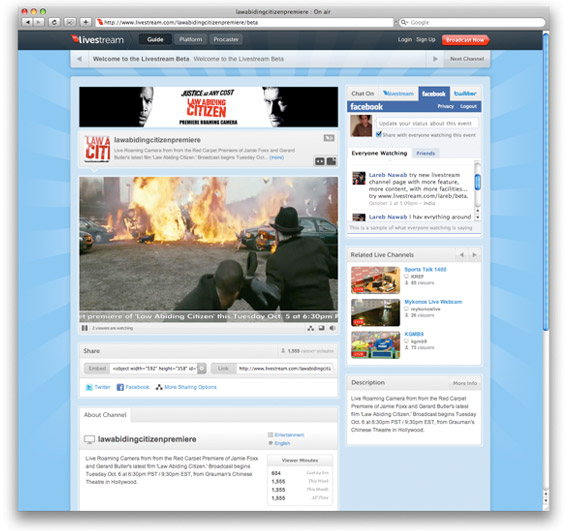Screen dimensions: 570x531
Task: Click the add bookmark plus button
Action: [x=85, y=22]
